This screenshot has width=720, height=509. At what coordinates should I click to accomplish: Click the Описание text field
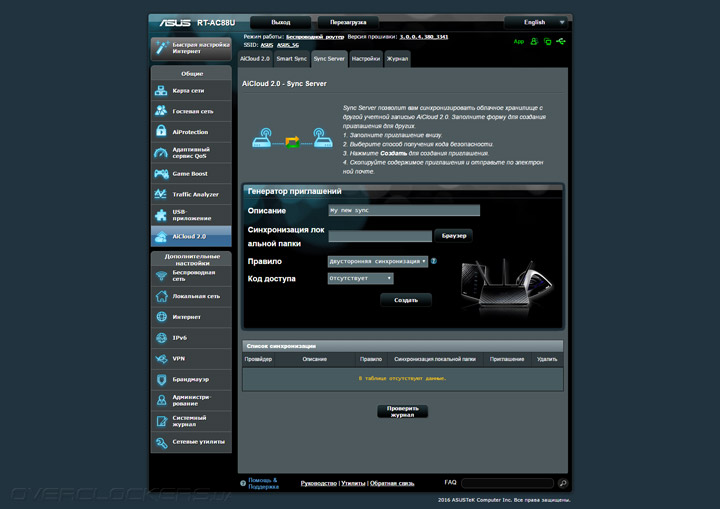click(x=404, y=211)
